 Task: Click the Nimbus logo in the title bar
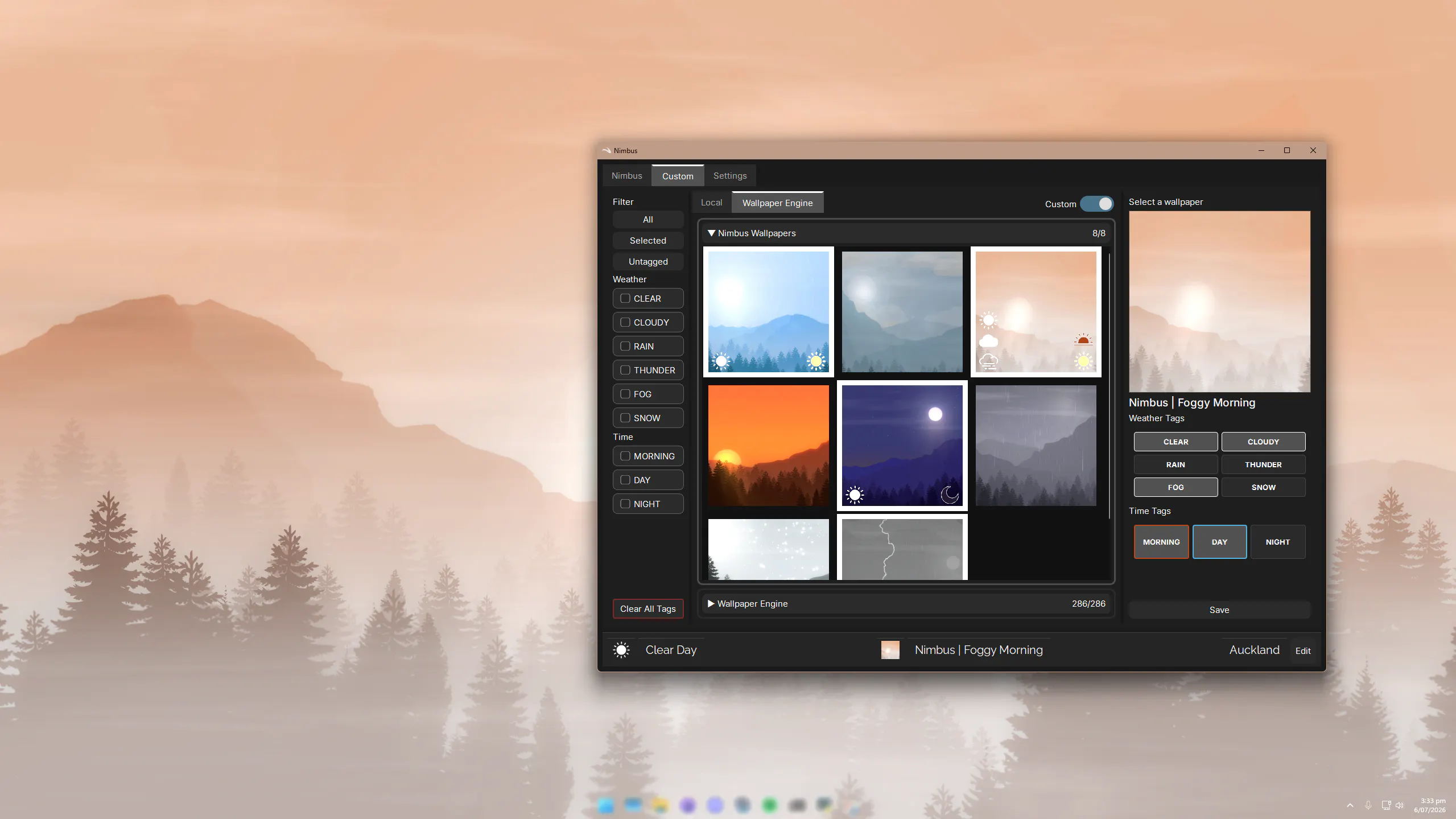point(607,150)
